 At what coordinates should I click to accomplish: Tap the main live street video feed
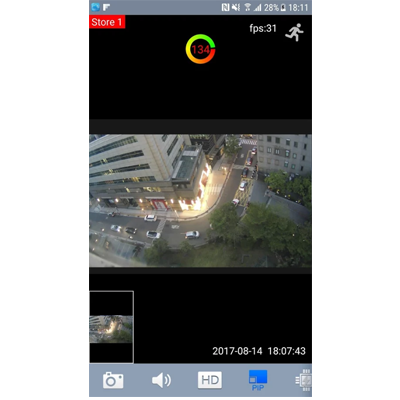[x=200, y=200]
